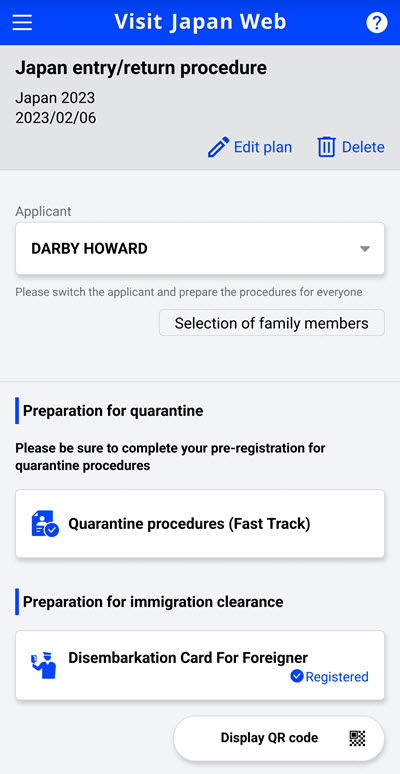Expand the applicant dropdown arrow
The height and width of the screenshot is (774, 400).
click(364, 249)
